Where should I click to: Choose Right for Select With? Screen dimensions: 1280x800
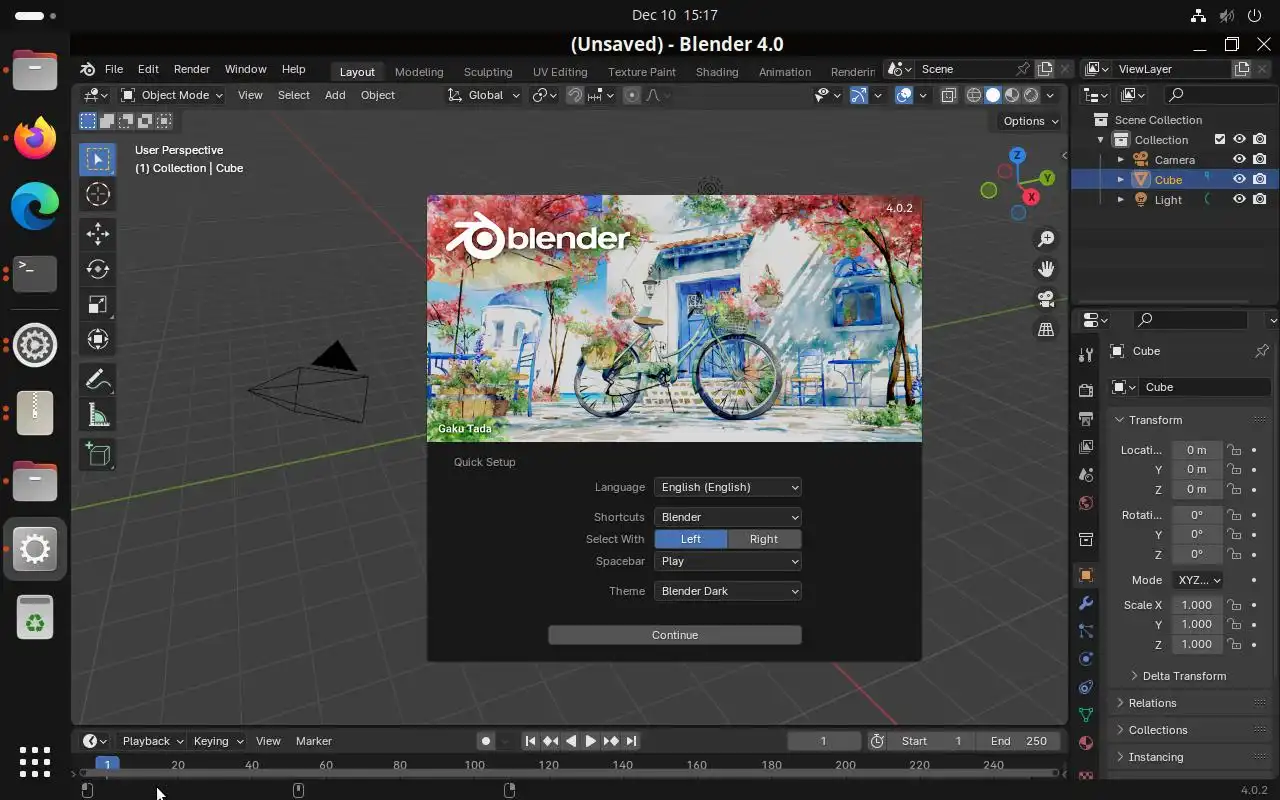pyautogui.click(x=764, y=539)
